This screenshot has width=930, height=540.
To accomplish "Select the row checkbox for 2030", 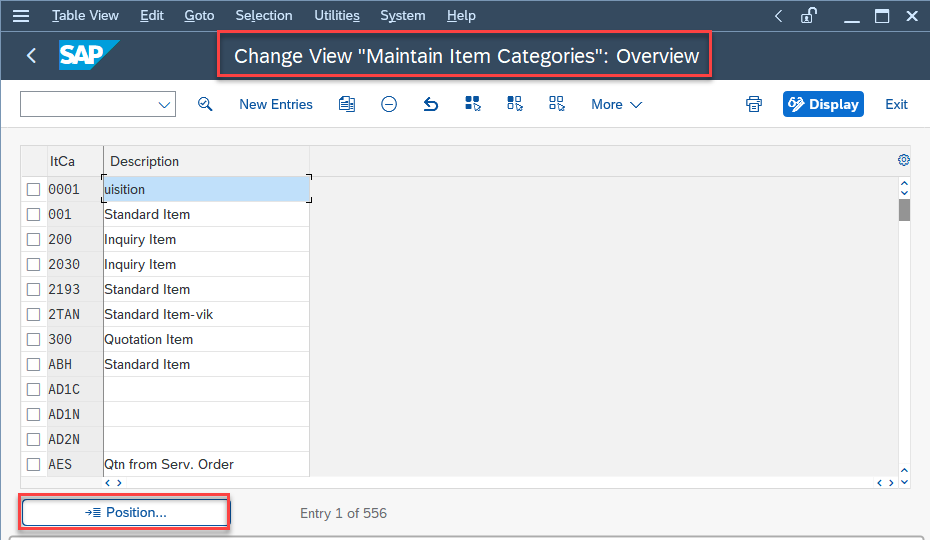I will click(x=33, y=264).
